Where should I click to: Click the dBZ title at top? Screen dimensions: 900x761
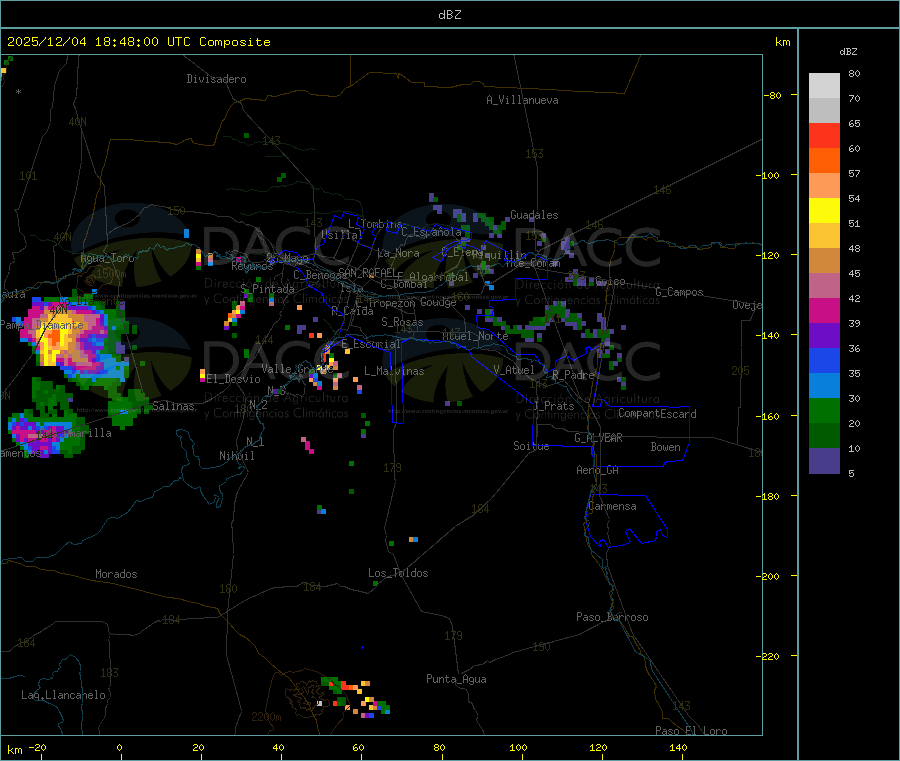[449, 15]
